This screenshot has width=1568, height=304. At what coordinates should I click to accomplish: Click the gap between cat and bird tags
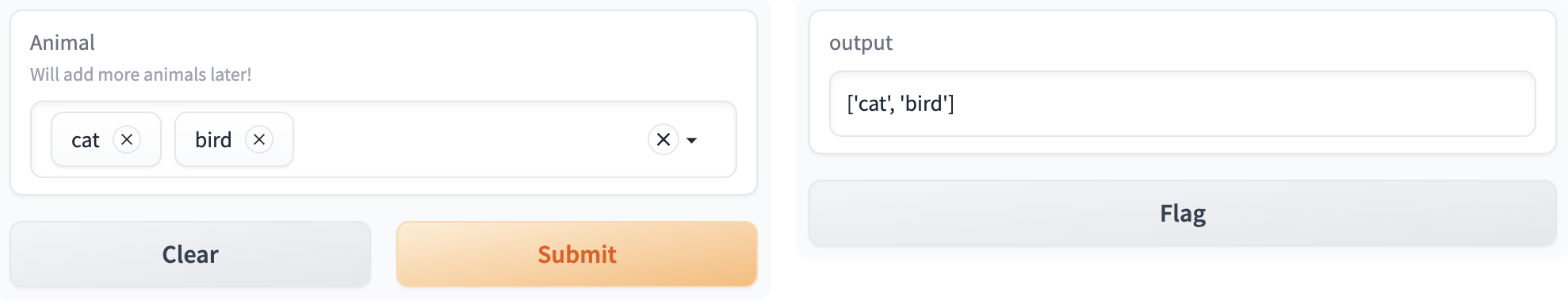click(x=168, y=139)
